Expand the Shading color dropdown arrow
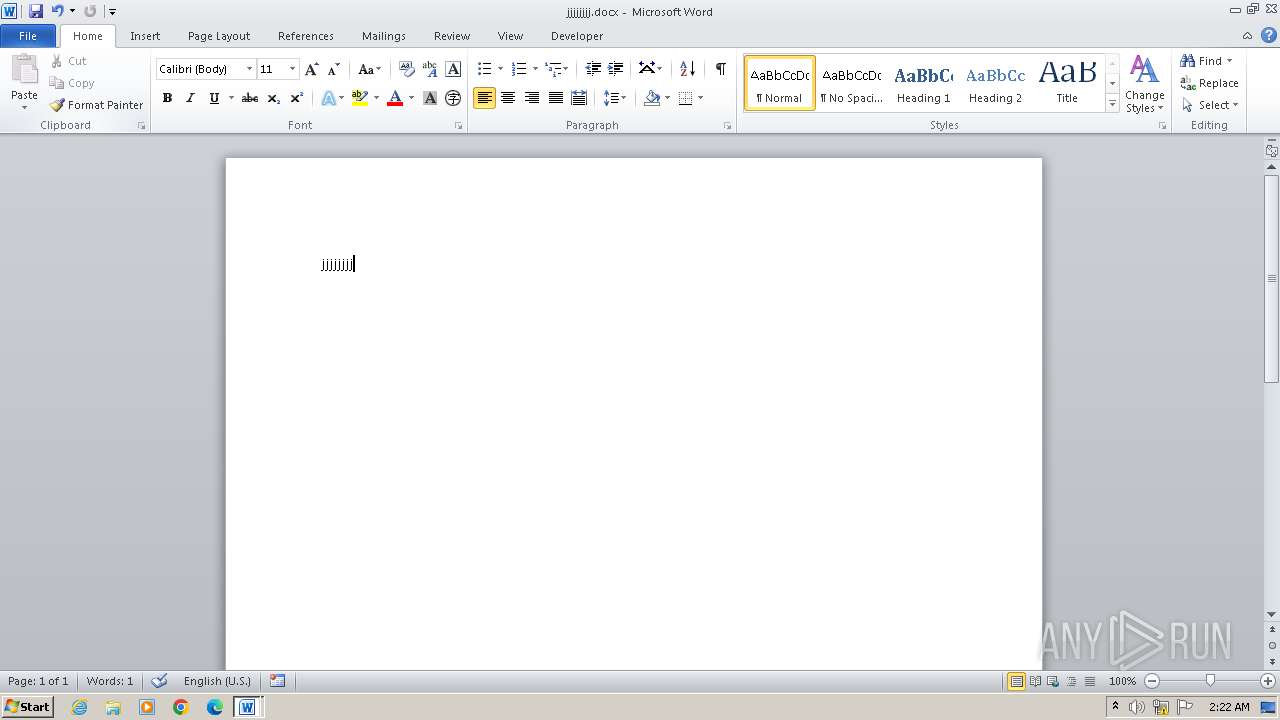This screenshot has width=1280, height=720. (x=667, y=98)
